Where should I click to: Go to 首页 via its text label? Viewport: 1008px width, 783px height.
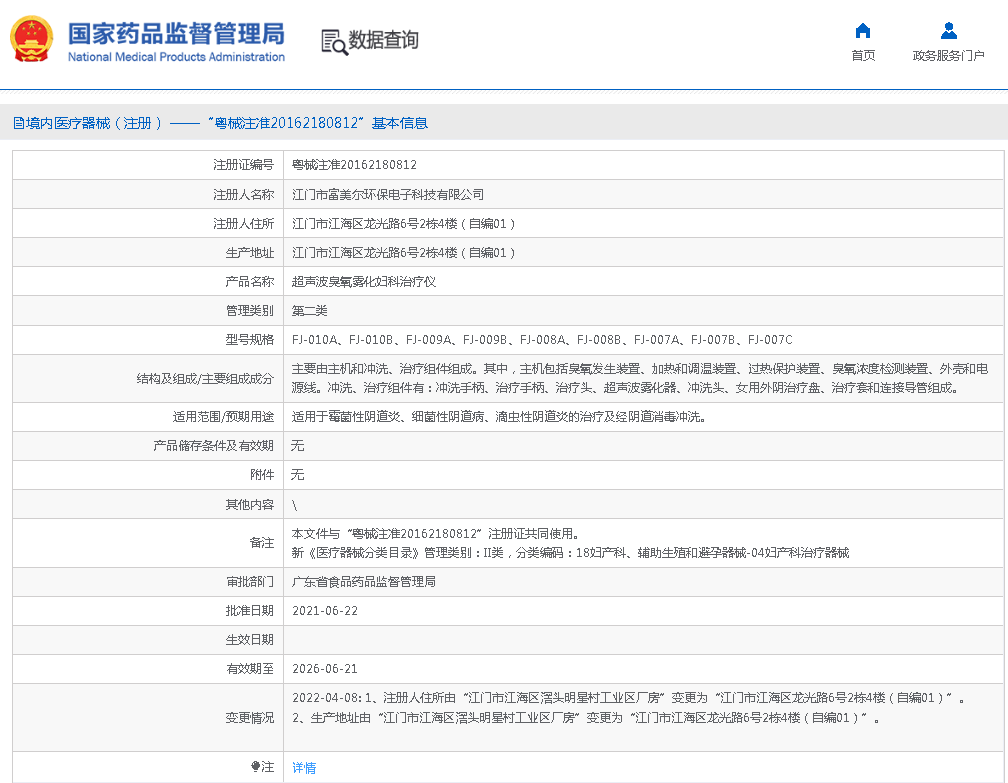click(x=863, y=56)
